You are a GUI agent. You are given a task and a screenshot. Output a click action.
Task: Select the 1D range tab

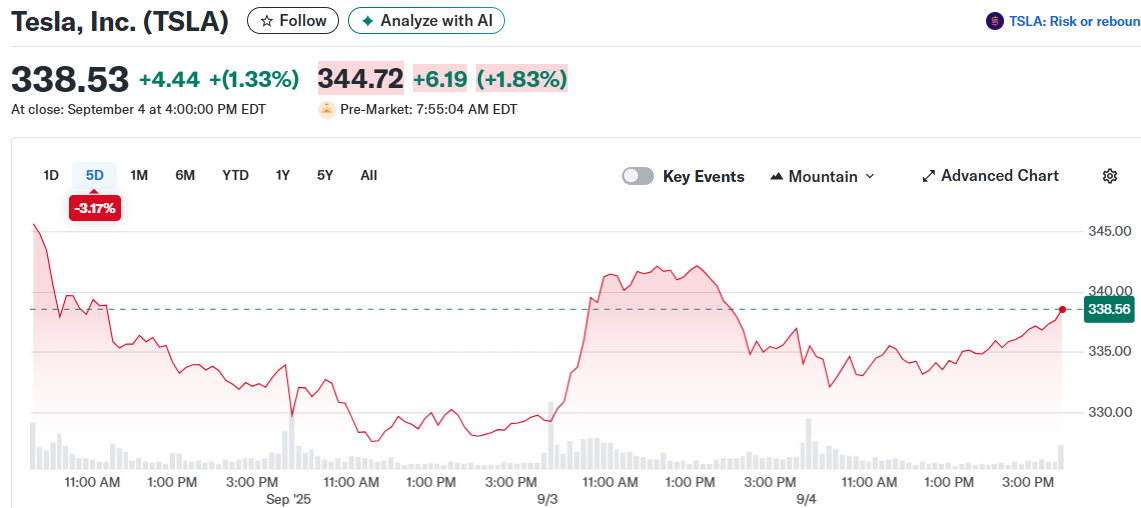[x=51, y=175]
